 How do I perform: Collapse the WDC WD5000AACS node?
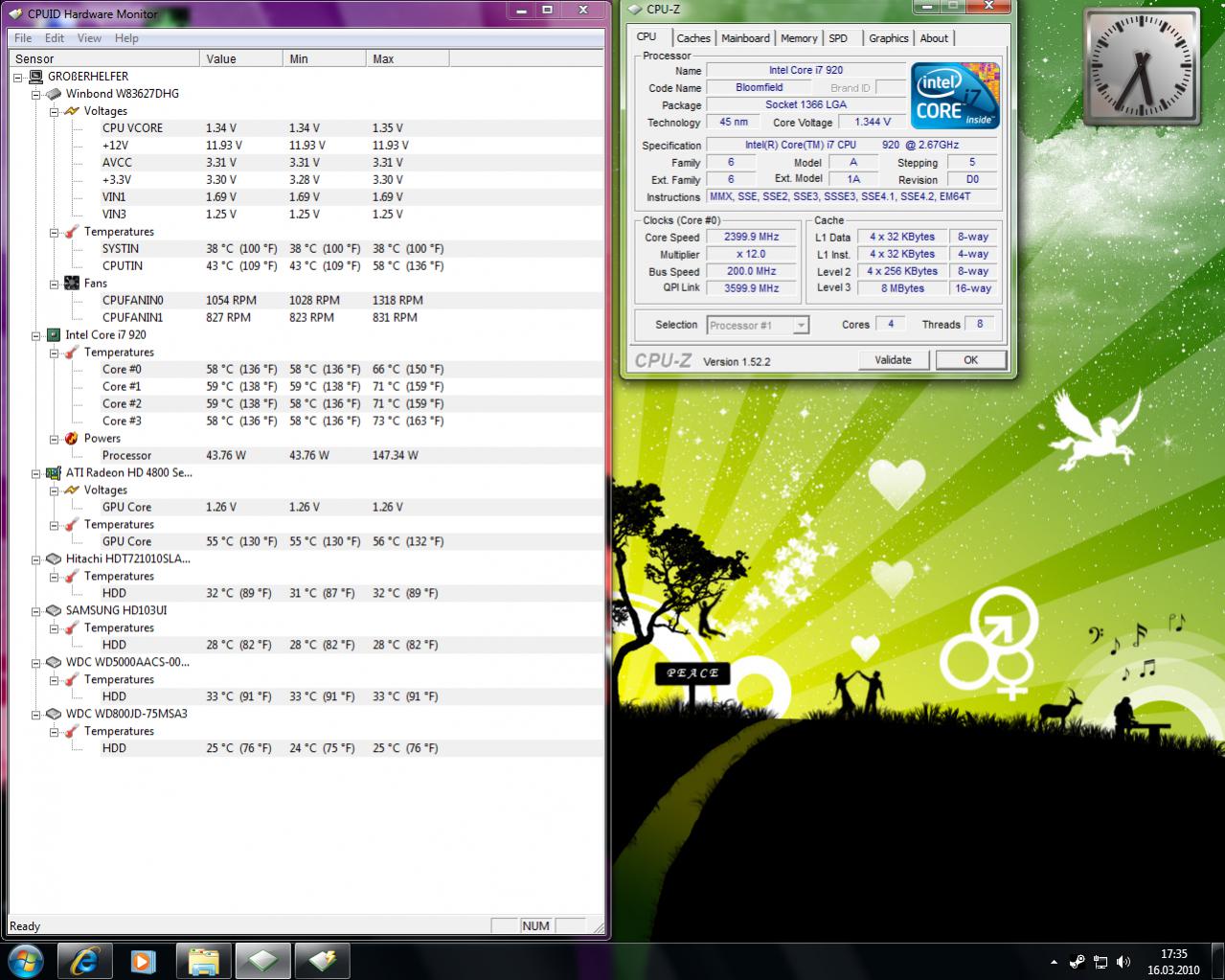click(36, 663)
